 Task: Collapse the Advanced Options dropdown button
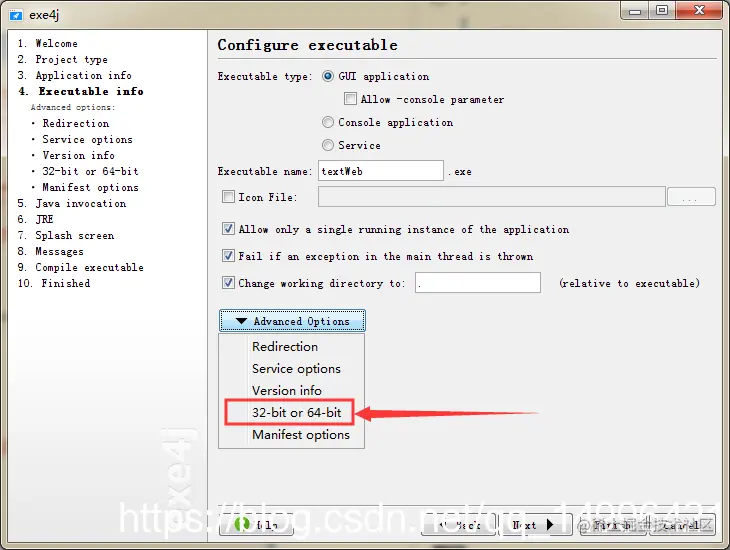[x=292, y=321]
